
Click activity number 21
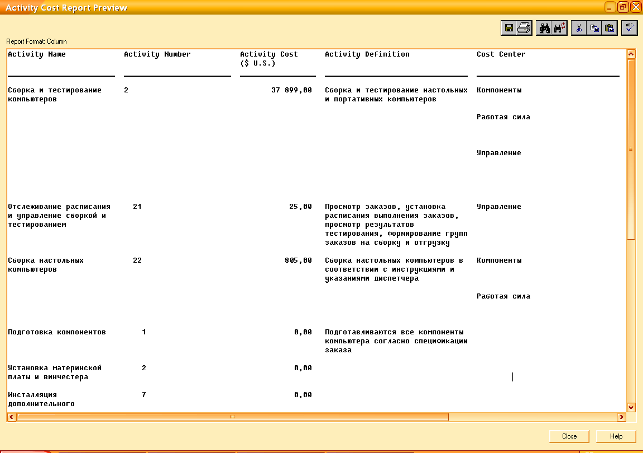137,207
